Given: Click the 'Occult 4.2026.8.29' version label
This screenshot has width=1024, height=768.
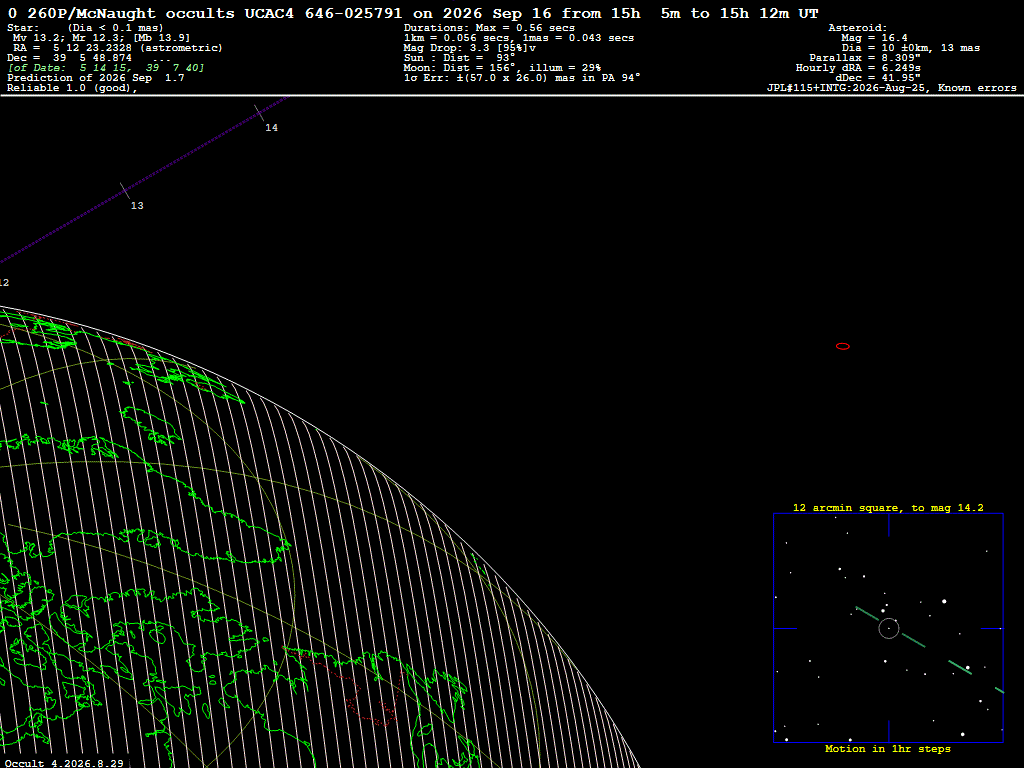Looking at the screenshot, I should click(64, 763).
